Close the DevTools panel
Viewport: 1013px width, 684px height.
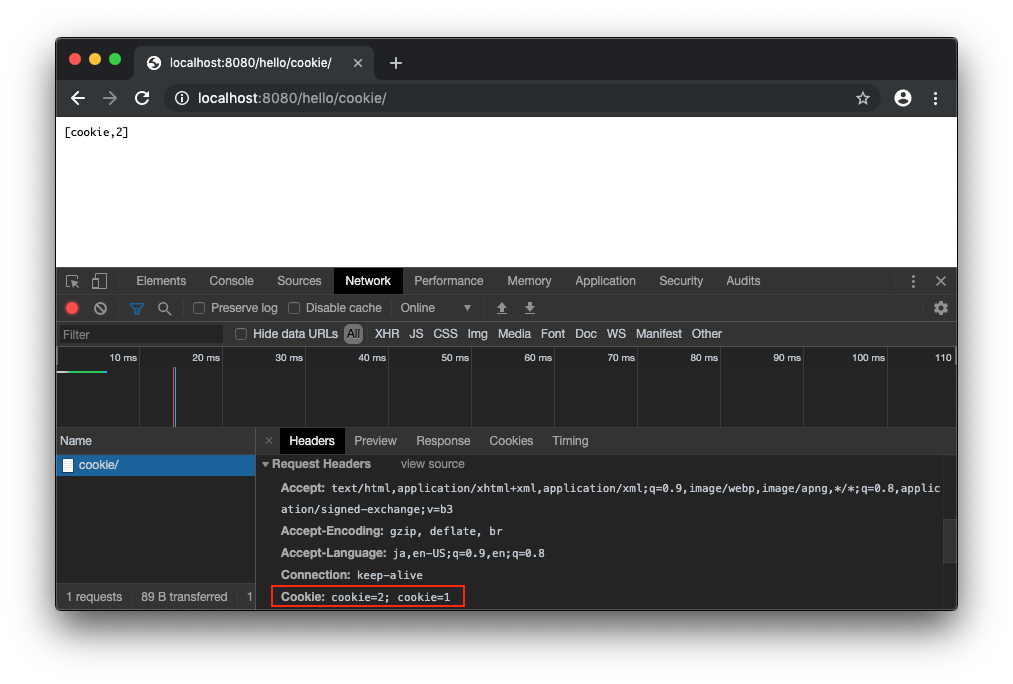click(941, 281)
